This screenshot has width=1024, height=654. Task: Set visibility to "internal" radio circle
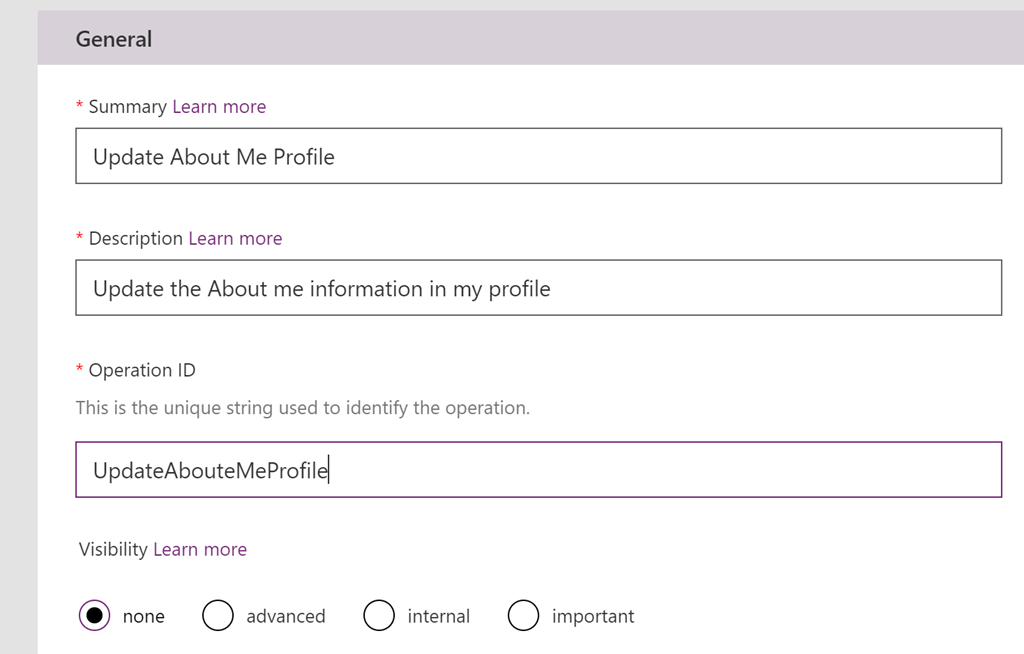coord(379,615)
